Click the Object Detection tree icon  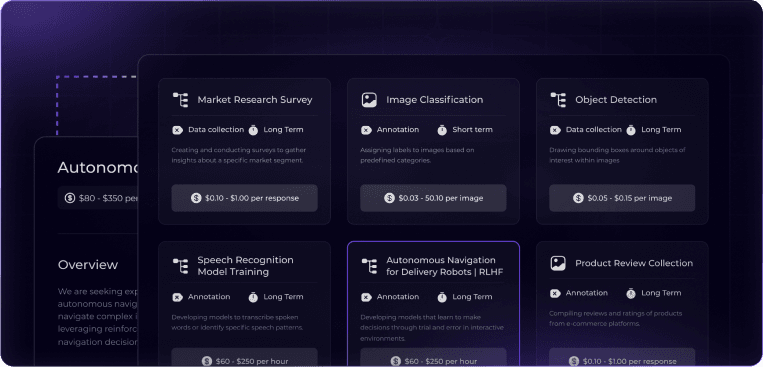[558, 100]
